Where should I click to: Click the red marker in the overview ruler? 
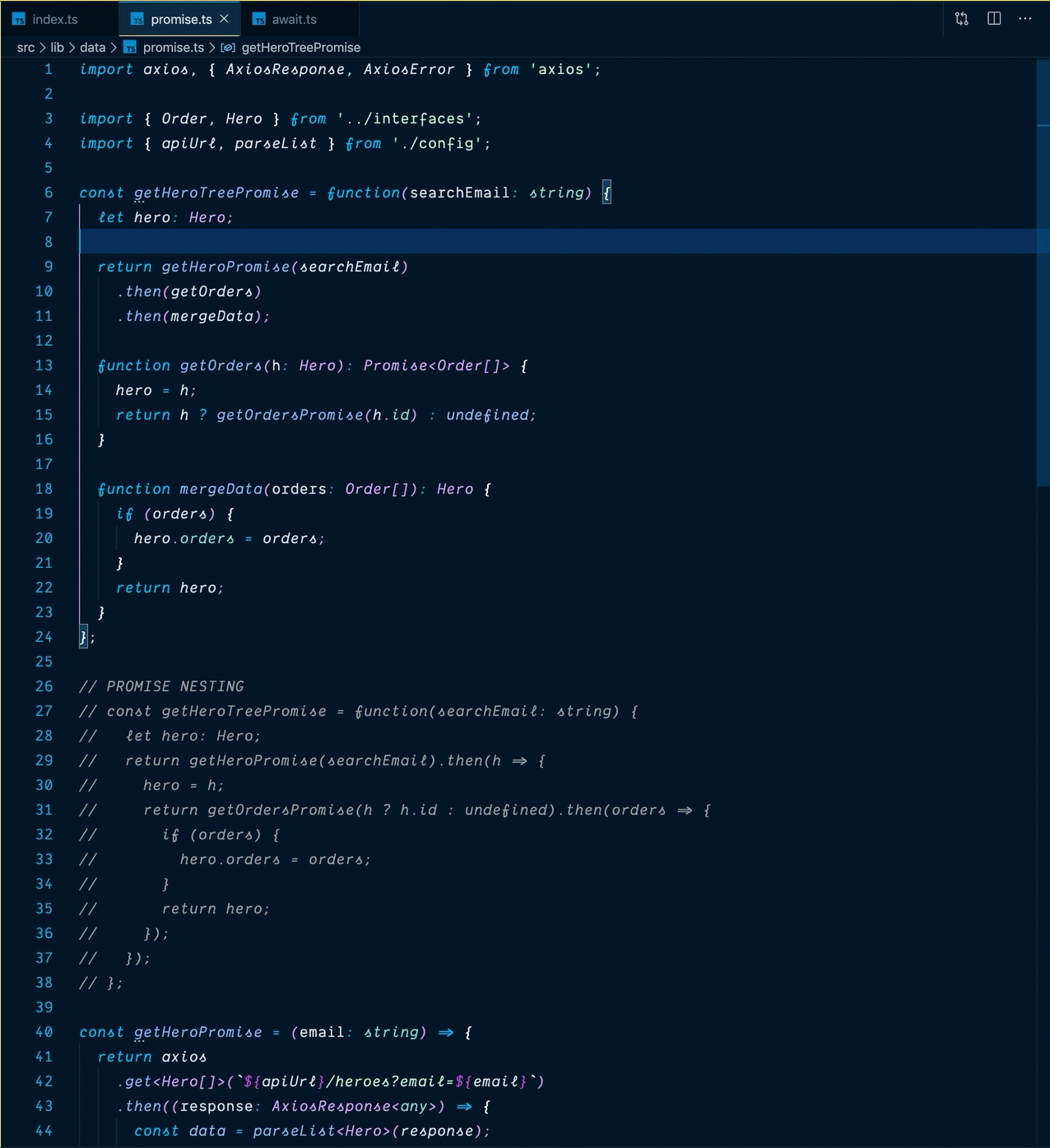(x=1043, y=126)
